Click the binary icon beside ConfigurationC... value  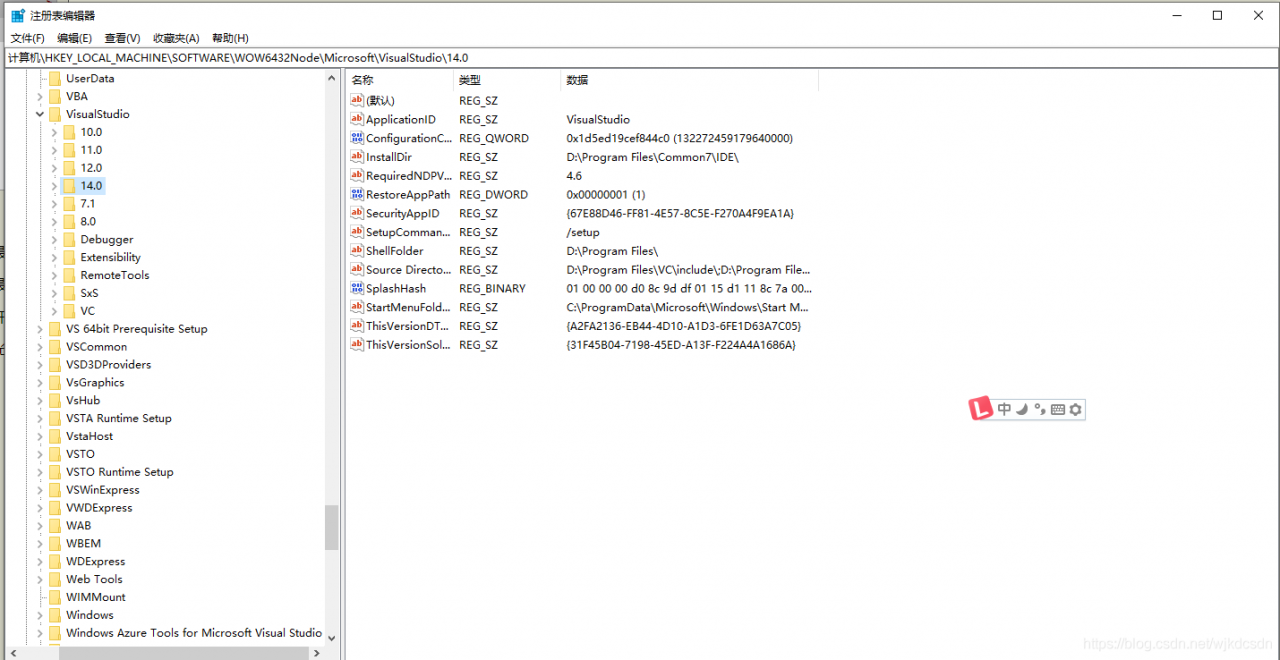(357, 138)
